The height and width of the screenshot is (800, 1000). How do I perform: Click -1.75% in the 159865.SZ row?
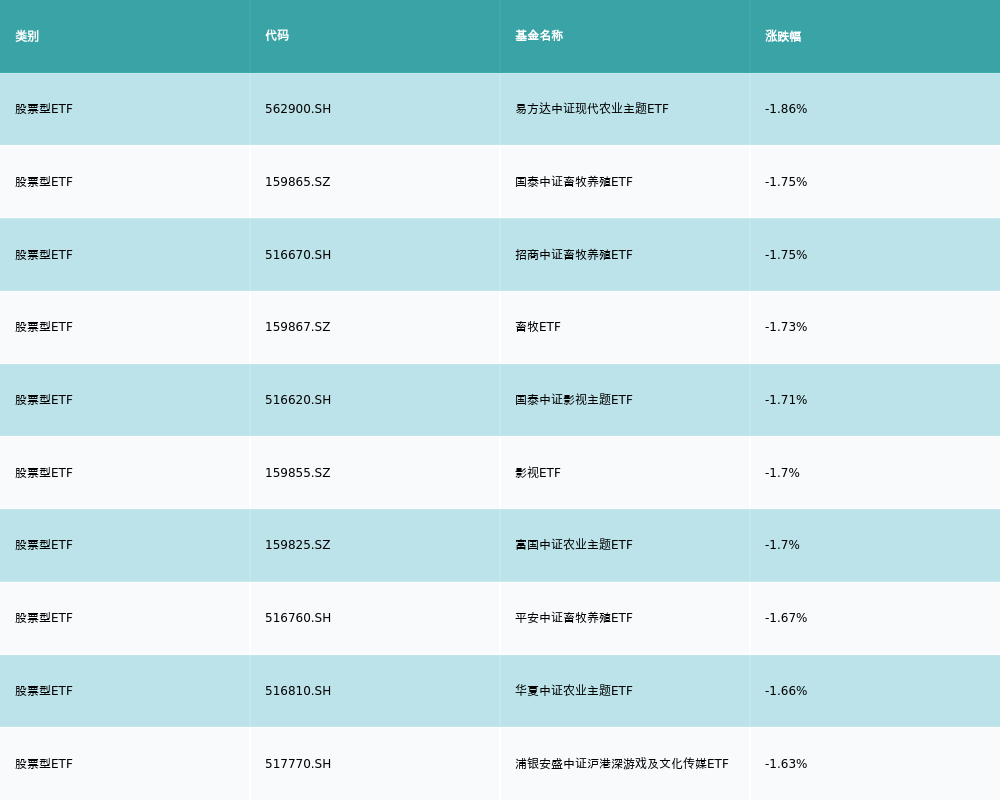point(786,182)
